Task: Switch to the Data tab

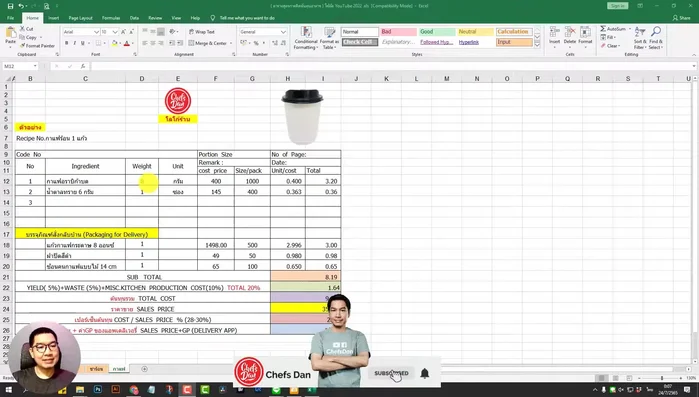Action: 134,18
